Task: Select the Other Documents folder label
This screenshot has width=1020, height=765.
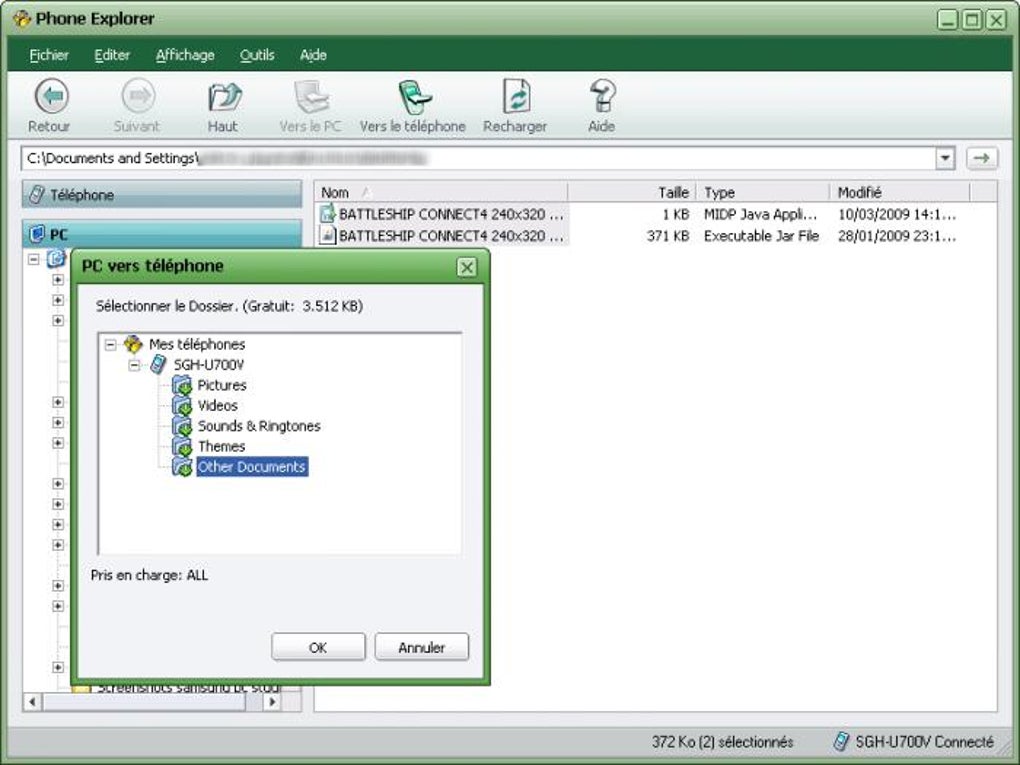Action: [x=252, y=466]
